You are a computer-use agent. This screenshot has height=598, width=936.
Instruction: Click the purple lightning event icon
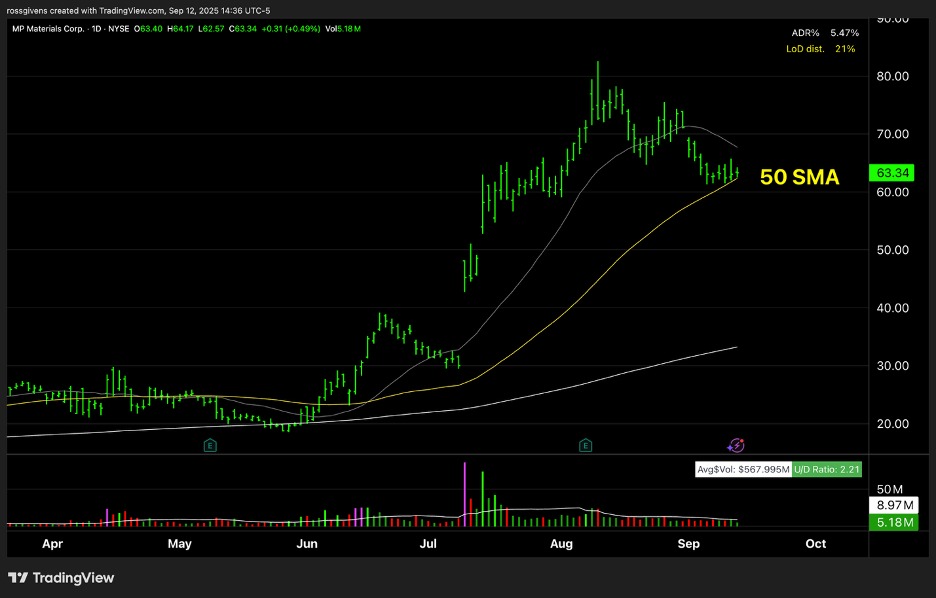736,445
